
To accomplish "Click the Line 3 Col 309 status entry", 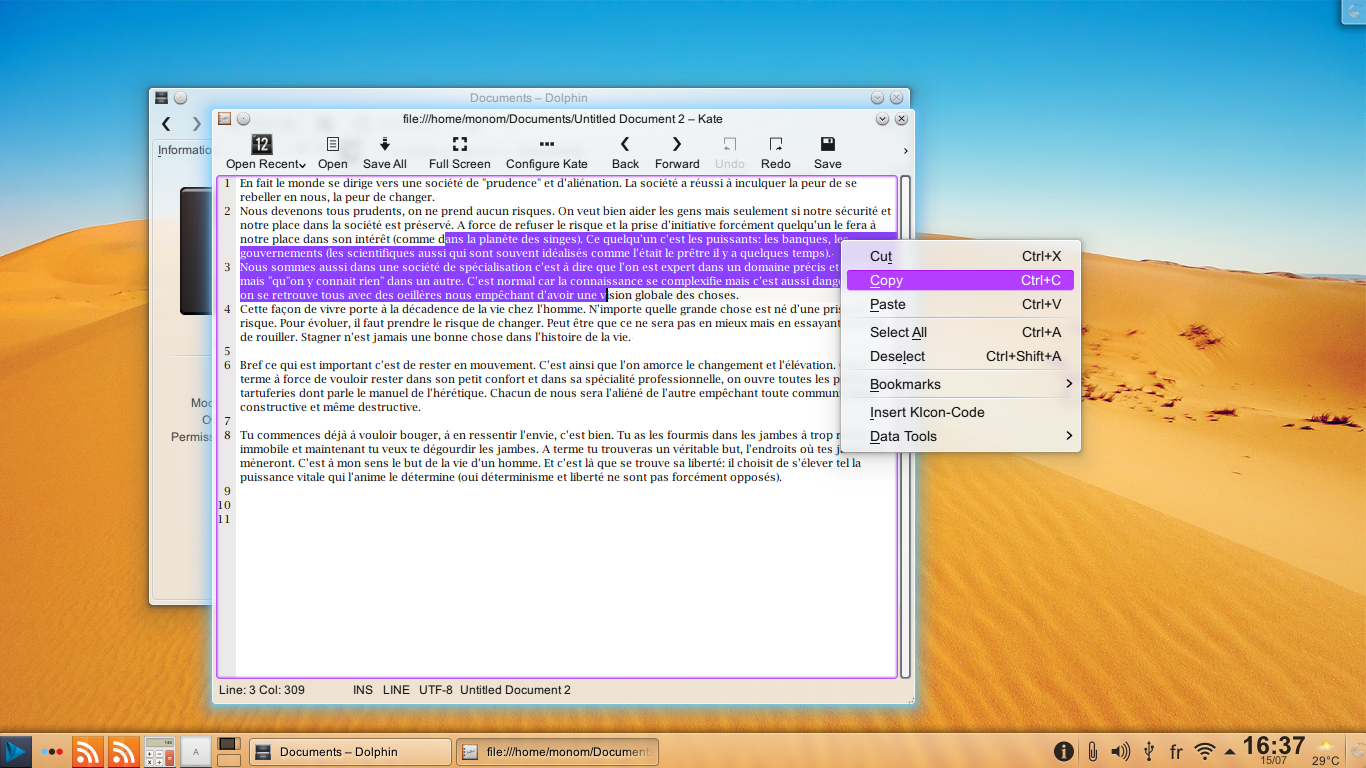I will coord(262,690).
